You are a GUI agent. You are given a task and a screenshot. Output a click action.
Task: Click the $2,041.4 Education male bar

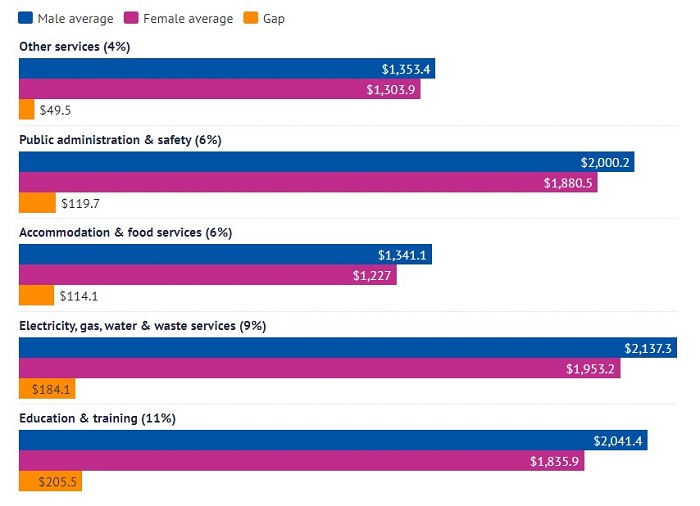(x=333, y=440)
